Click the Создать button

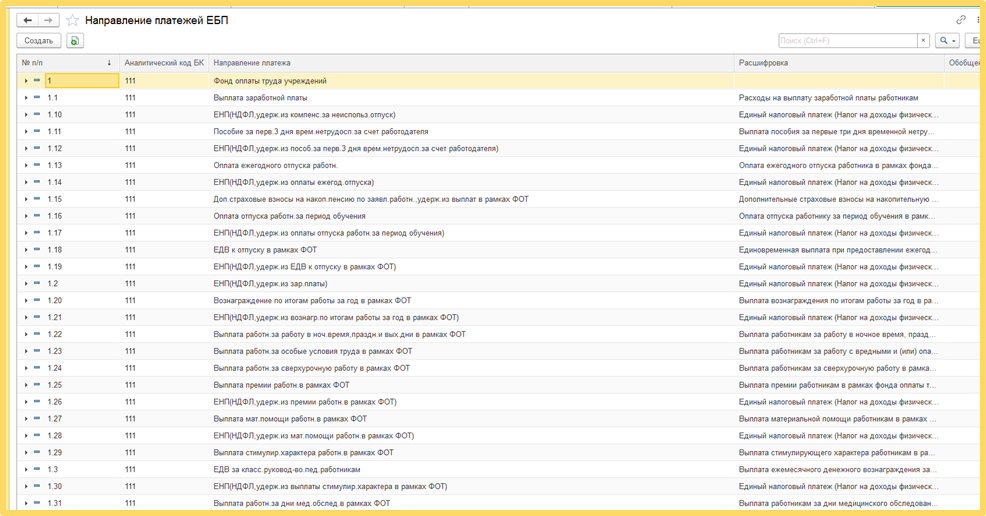pos(38,41)
